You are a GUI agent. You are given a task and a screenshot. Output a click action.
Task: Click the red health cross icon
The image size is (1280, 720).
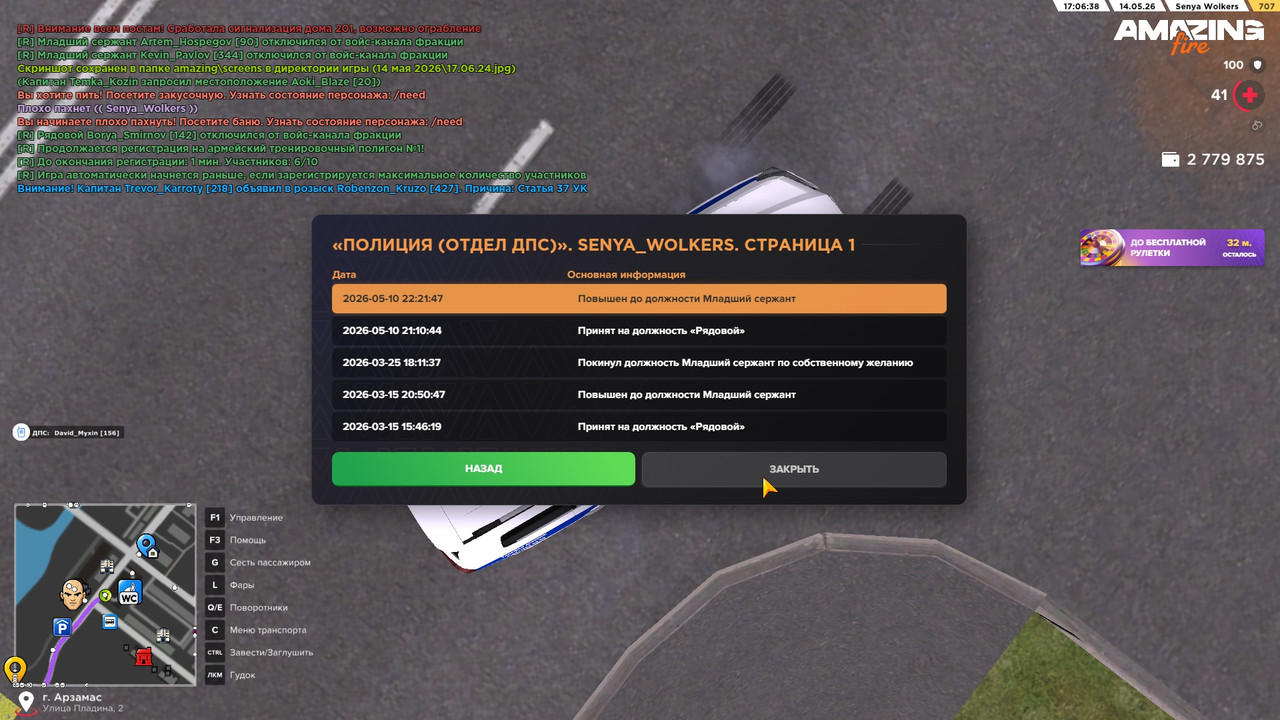point(1248,96)
